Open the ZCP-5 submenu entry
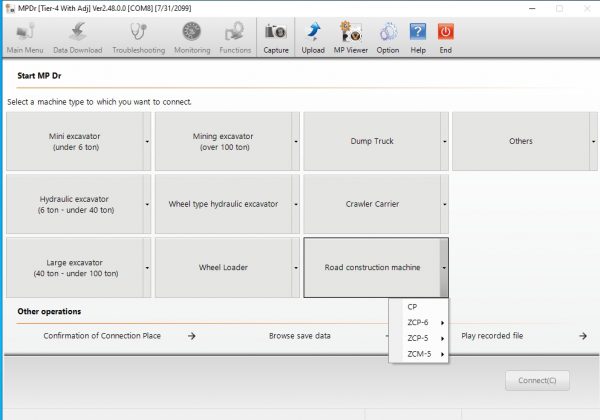 click(x=418, y=338)
